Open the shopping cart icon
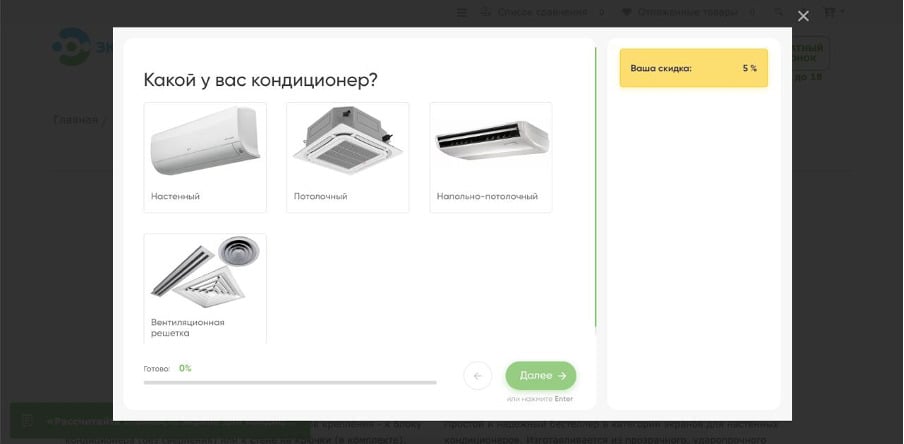The width and height of the screenshot is (904, 444). pos(829,12)
